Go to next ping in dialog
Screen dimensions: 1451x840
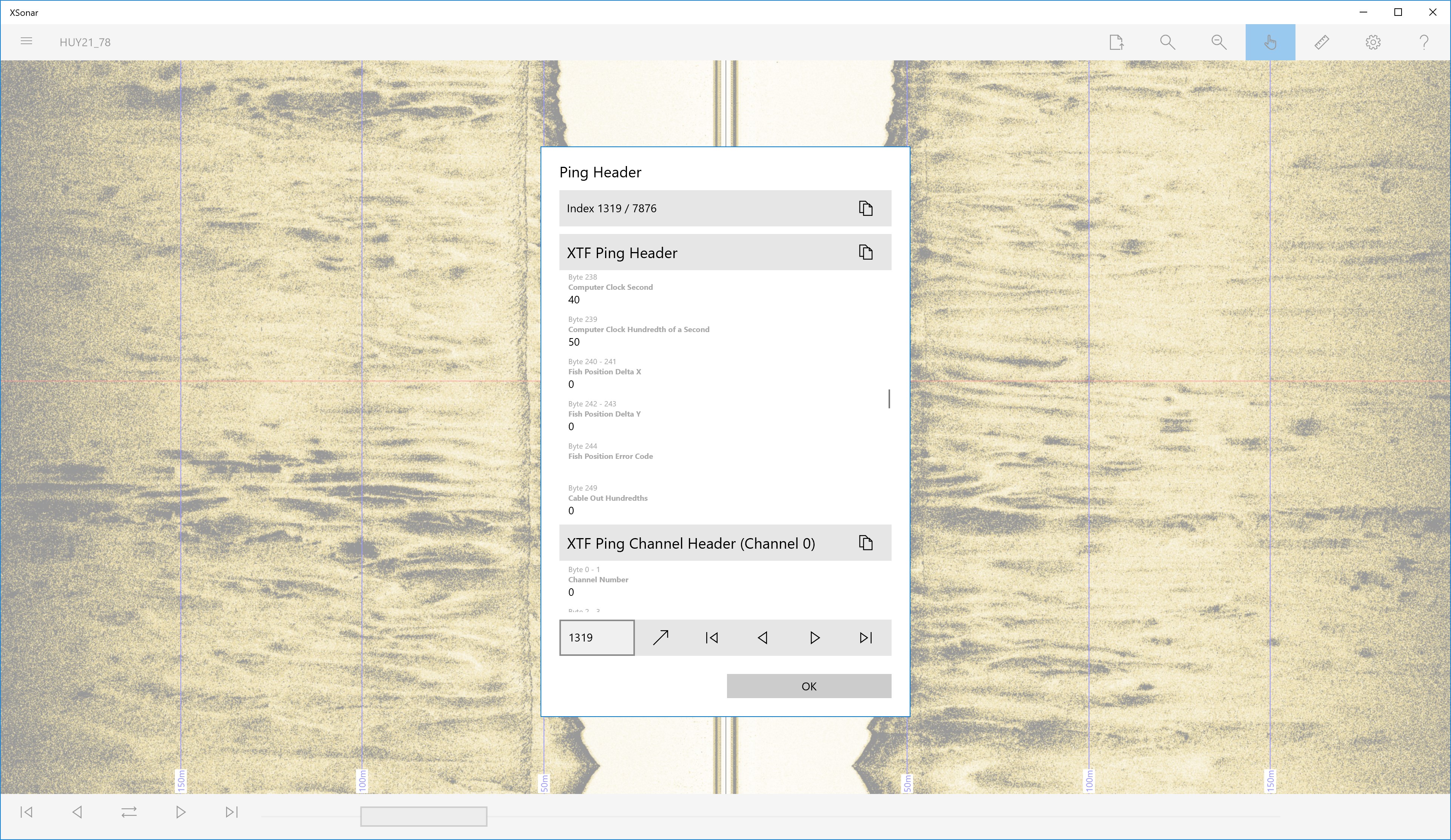tap(814, 637)
